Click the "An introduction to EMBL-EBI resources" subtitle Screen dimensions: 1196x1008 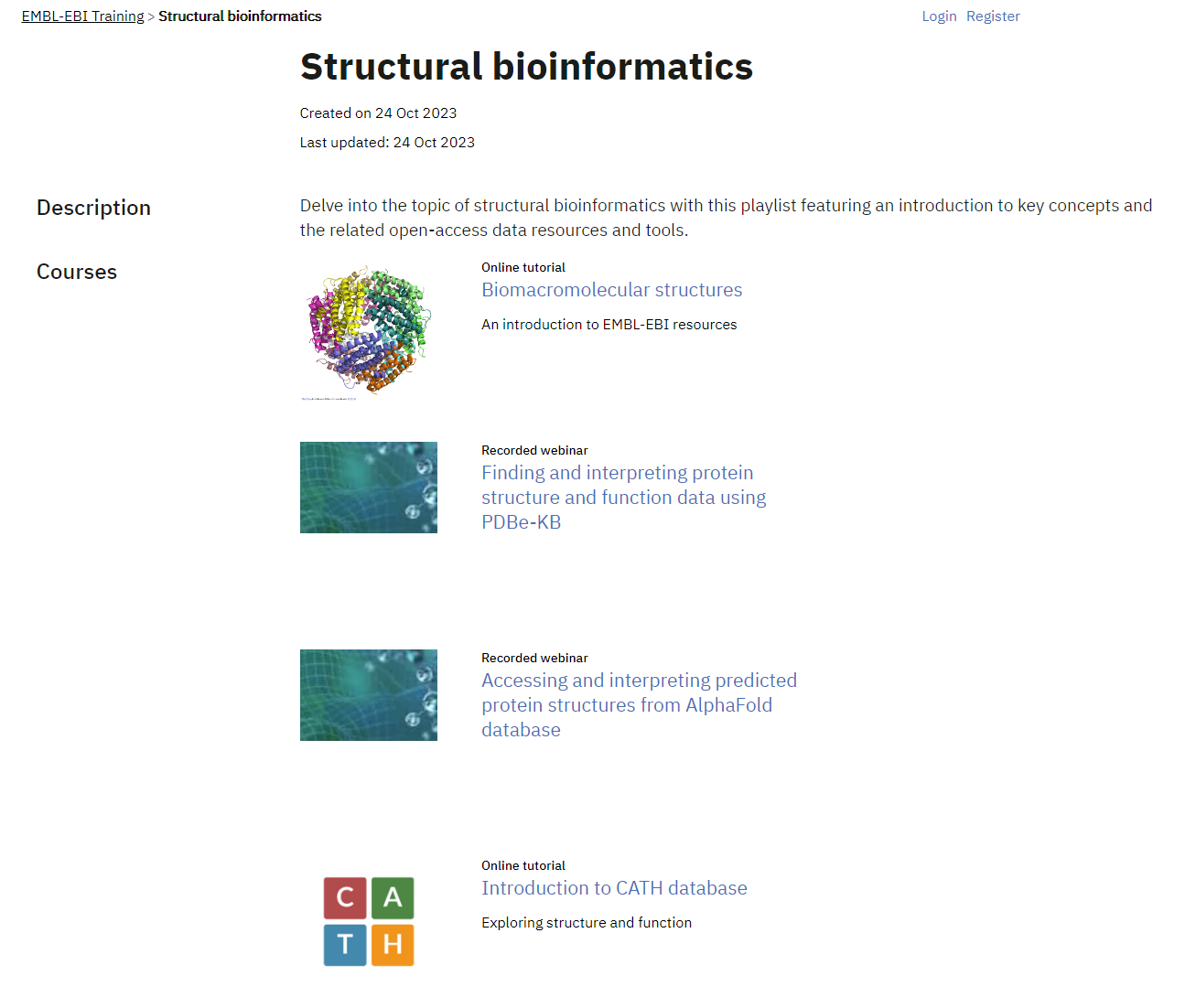[x=609, y=325]
